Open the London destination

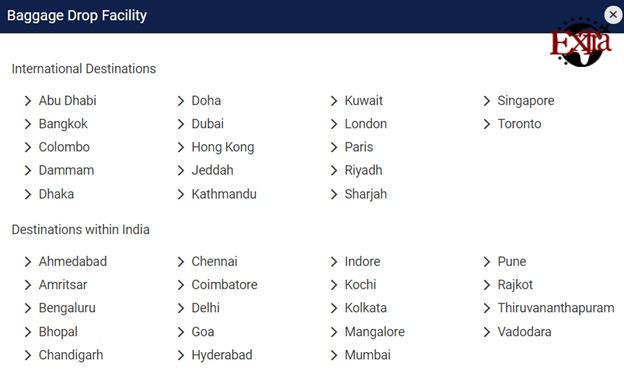pyautogui.click(x=365, y=124)
